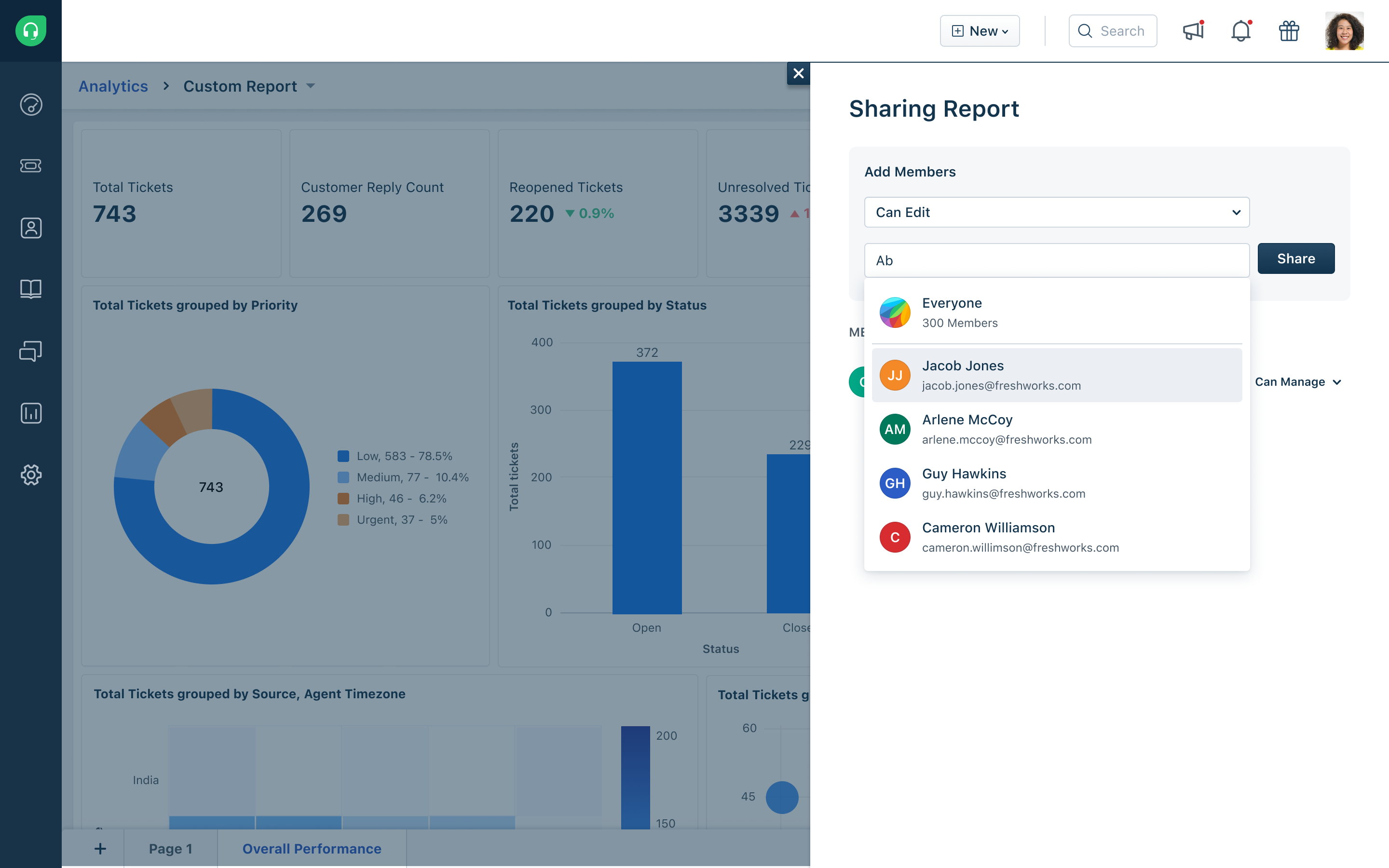Click the gift box icon
1389x868 pixels.
(1289, 30)
